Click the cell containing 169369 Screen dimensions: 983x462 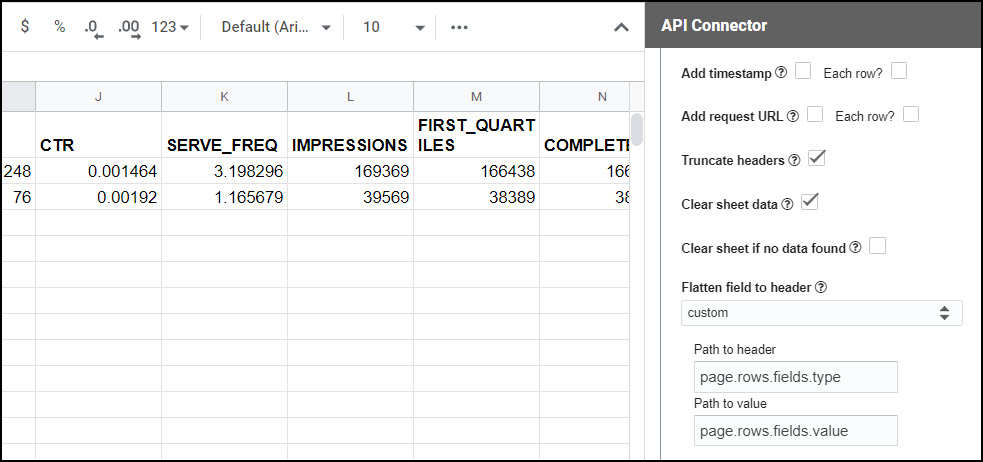350,171
